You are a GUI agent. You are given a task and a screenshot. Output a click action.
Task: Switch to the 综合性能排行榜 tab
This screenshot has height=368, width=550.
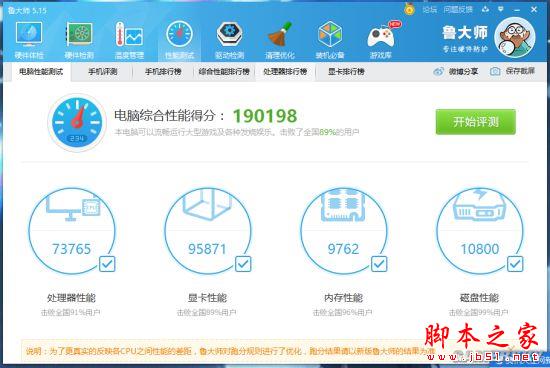click(224, 72)
